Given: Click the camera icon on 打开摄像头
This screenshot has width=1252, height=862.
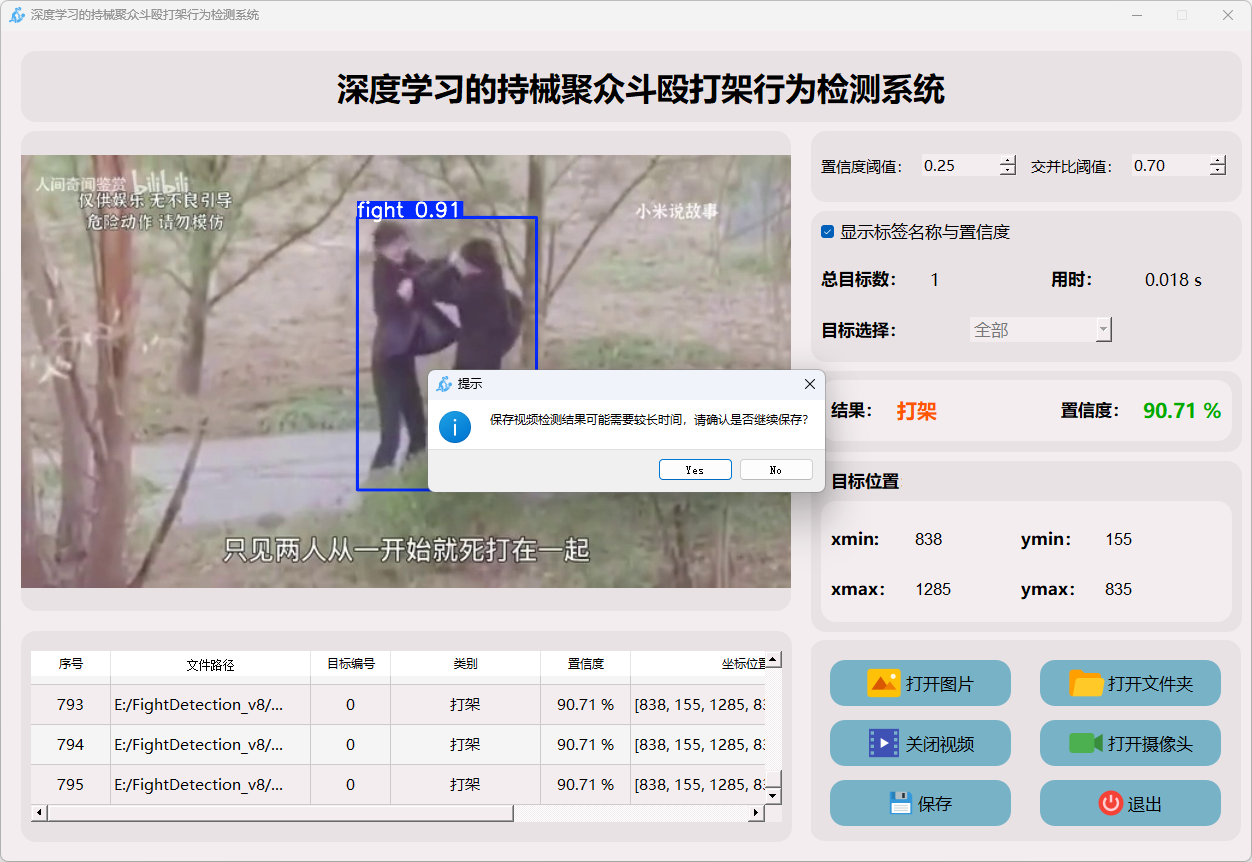Looking at the screenshot, I should tap(1085, 743).
